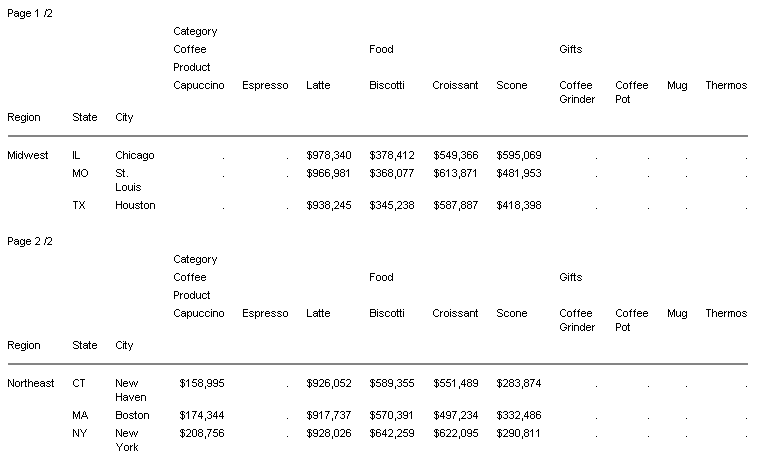This screenshot has width=758, height=465.
Task: Click the St. Louis city cell
Action: [128, 180]
